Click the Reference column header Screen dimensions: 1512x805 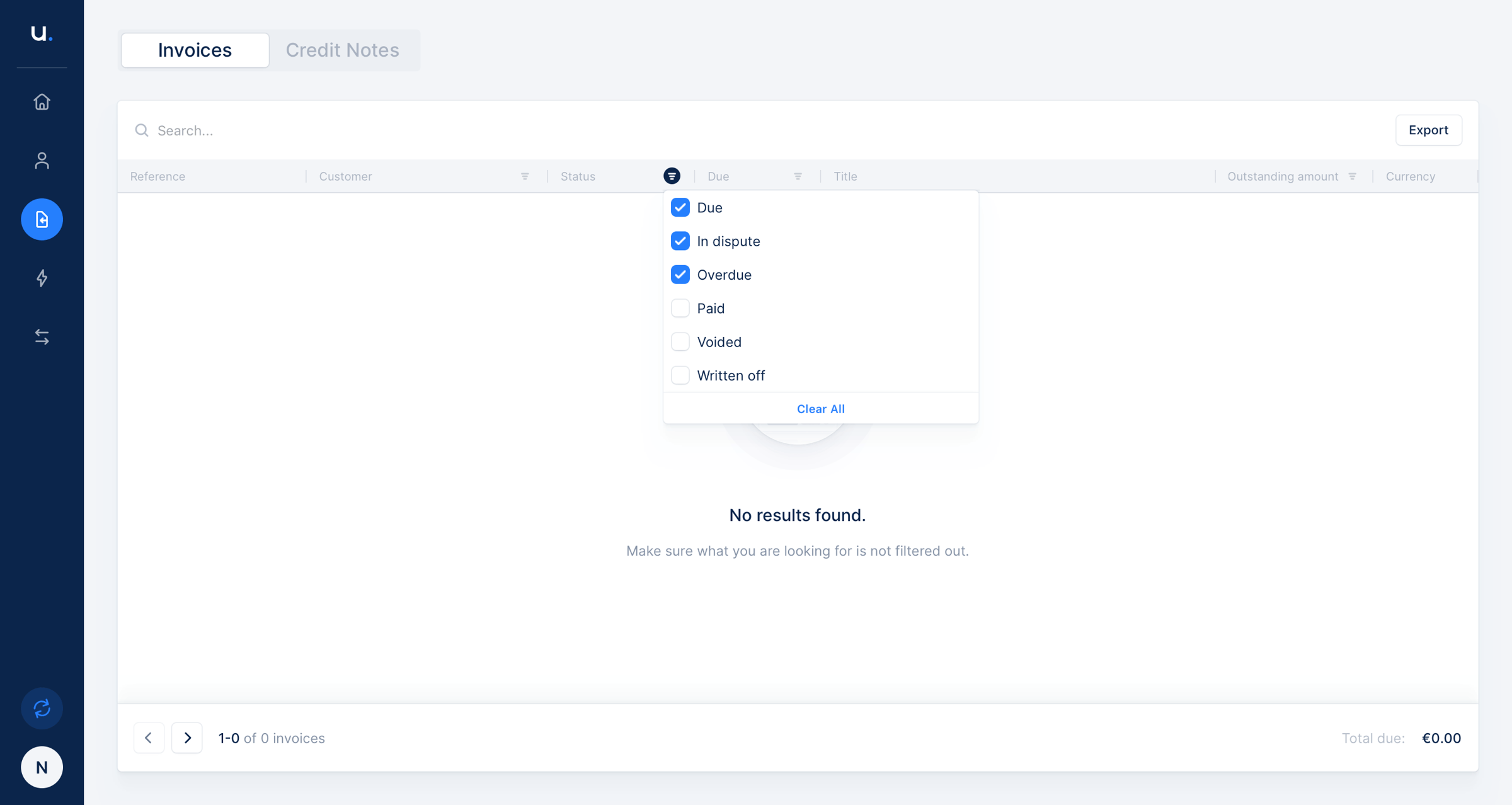tap(157, 176)
